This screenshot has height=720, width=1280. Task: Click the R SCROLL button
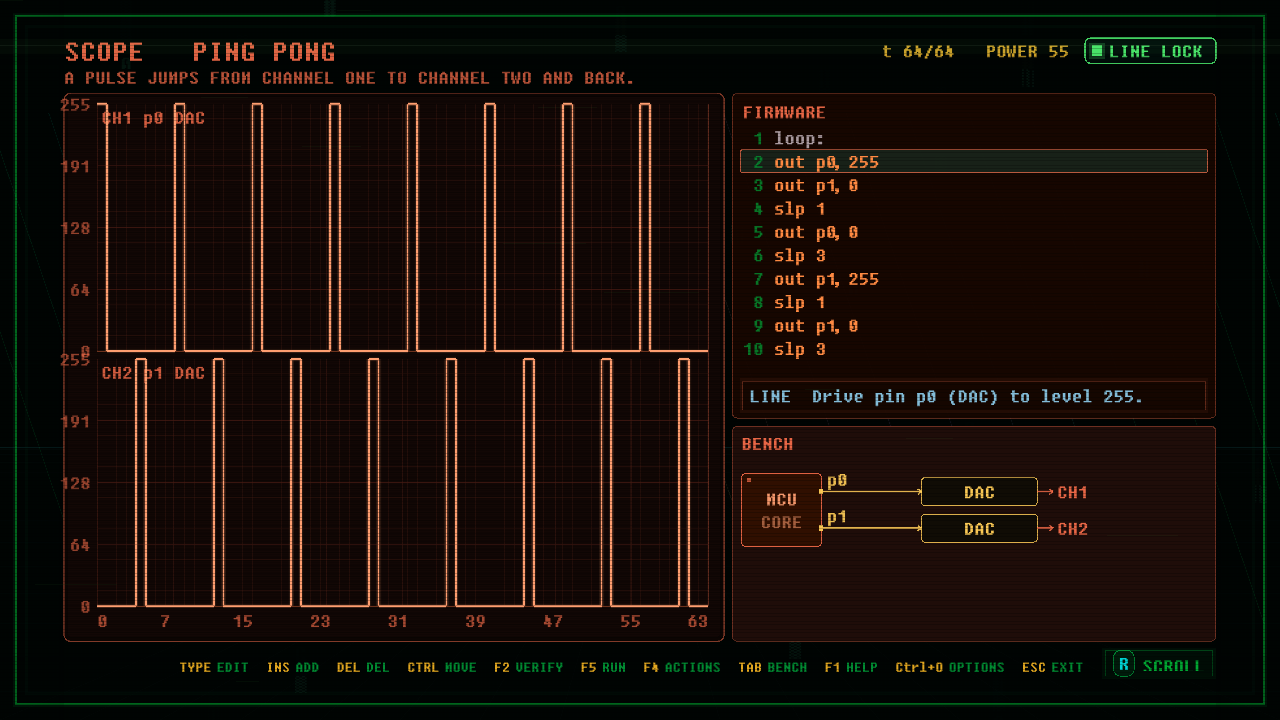pyautogui.click(x=1159, y=665)
